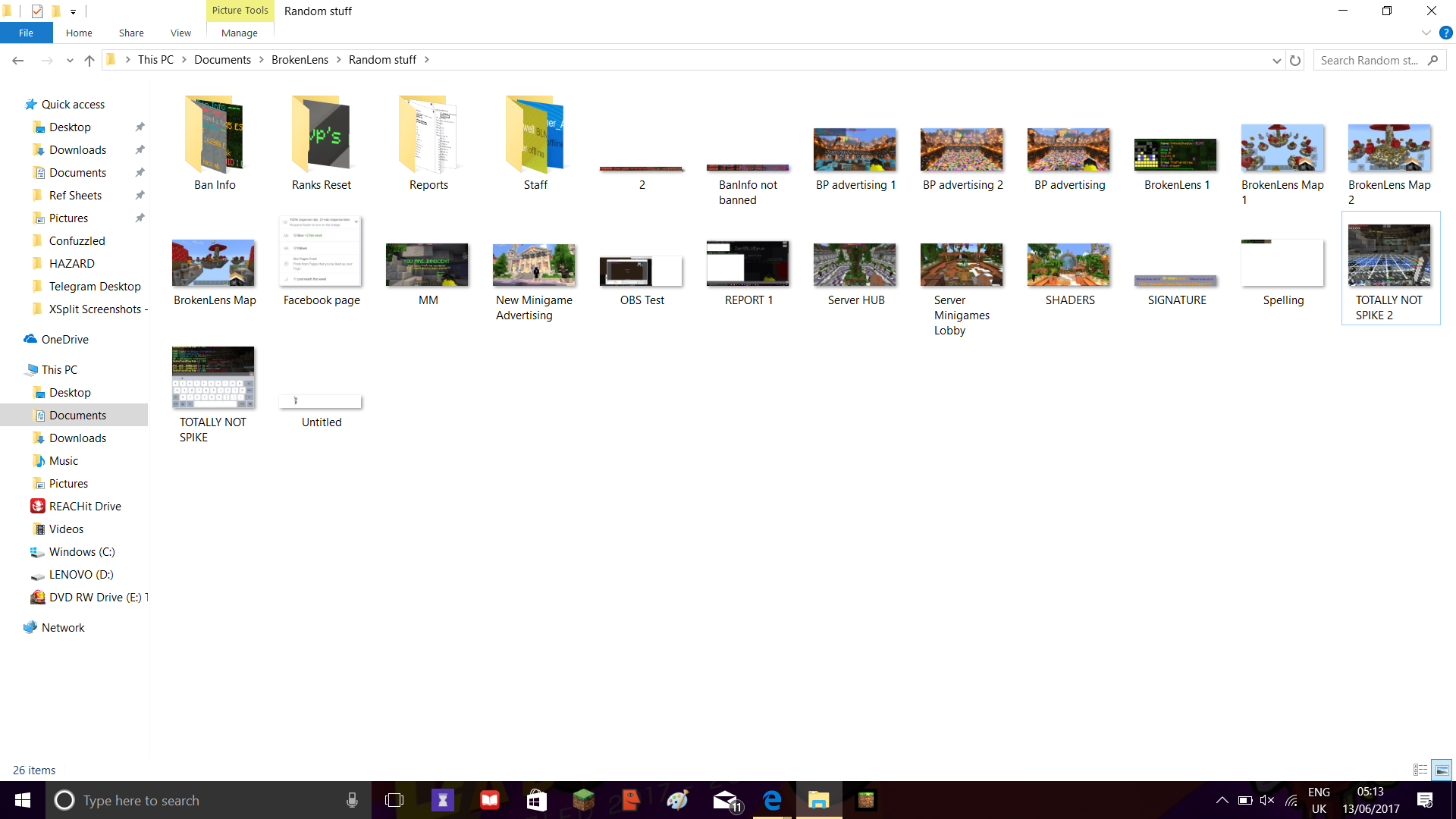Select OneDrive in navigation pane
The image size is (1456, 819).
(64, 340)
